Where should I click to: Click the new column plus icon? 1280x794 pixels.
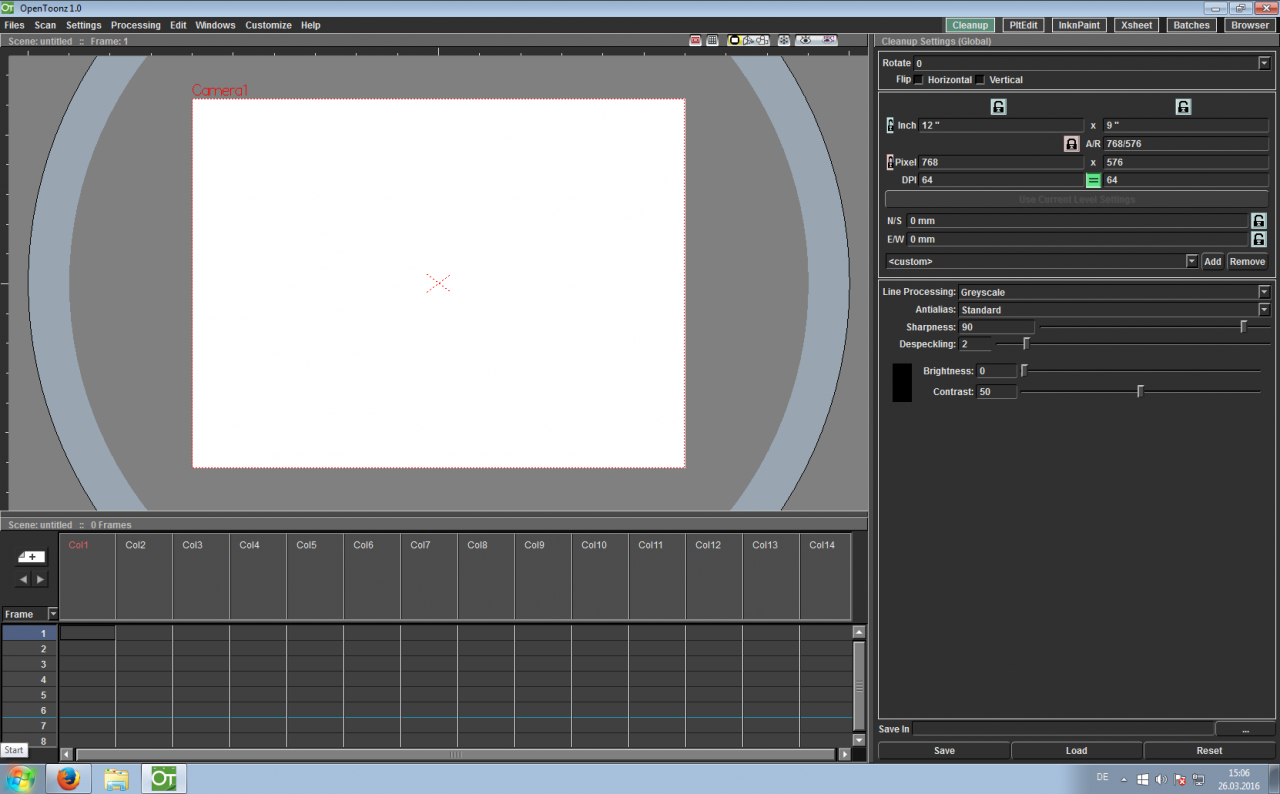click(x=32, y=557)
